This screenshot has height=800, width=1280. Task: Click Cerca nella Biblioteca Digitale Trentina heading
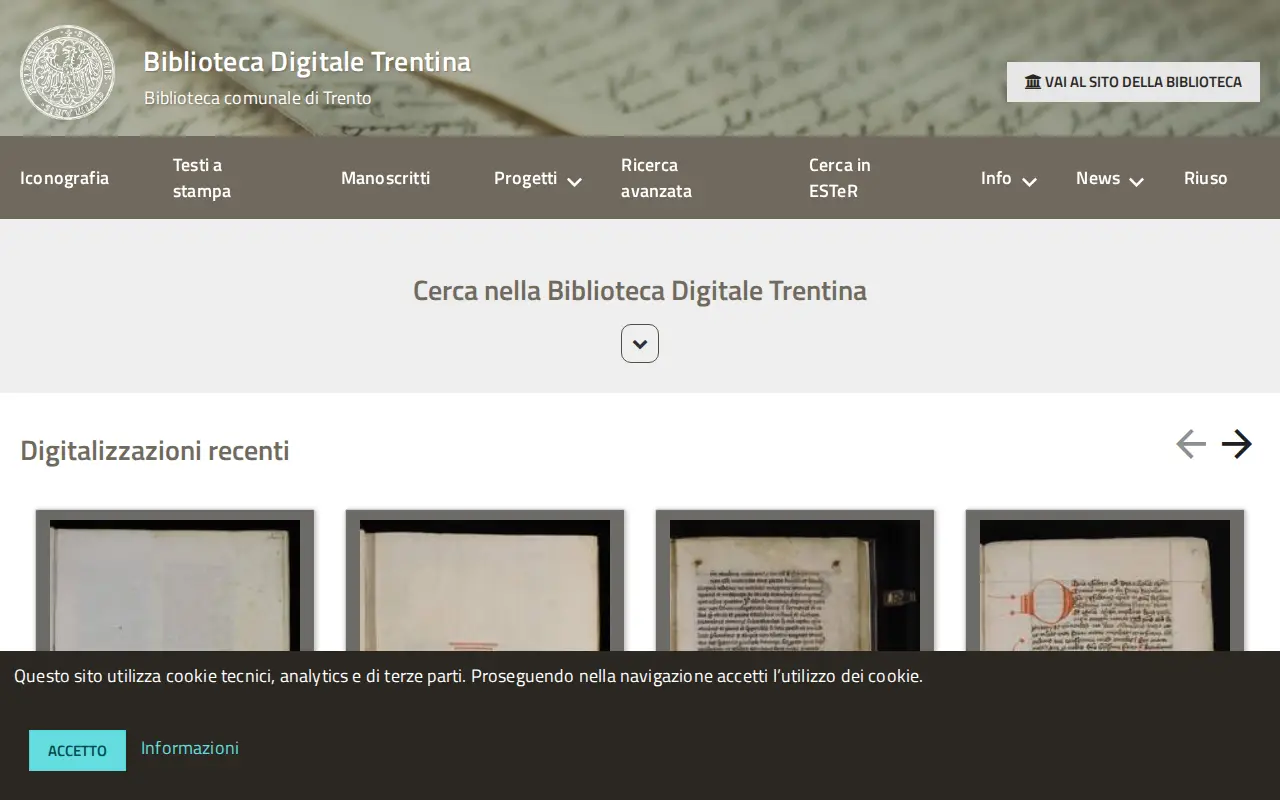tap(640, 291)
